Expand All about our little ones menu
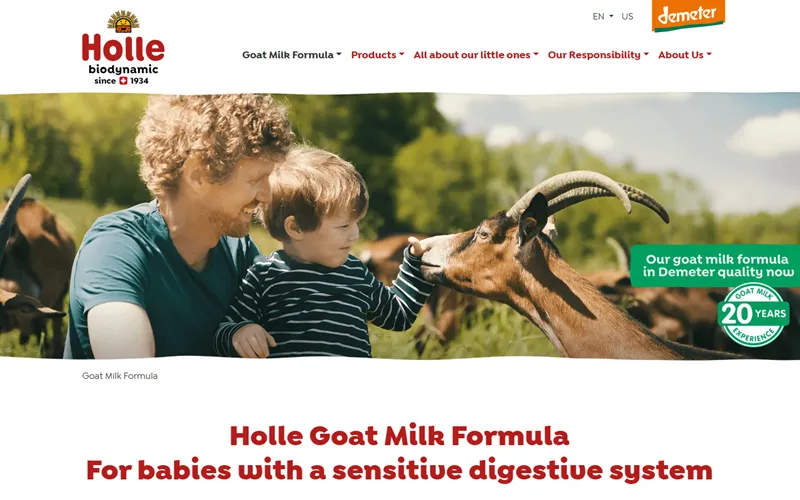 coord(476,55)
